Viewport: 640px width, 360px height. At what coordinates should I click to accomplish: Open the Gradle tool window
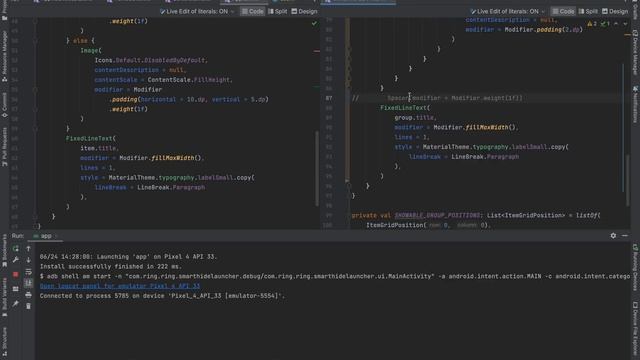tap(636, 10)
